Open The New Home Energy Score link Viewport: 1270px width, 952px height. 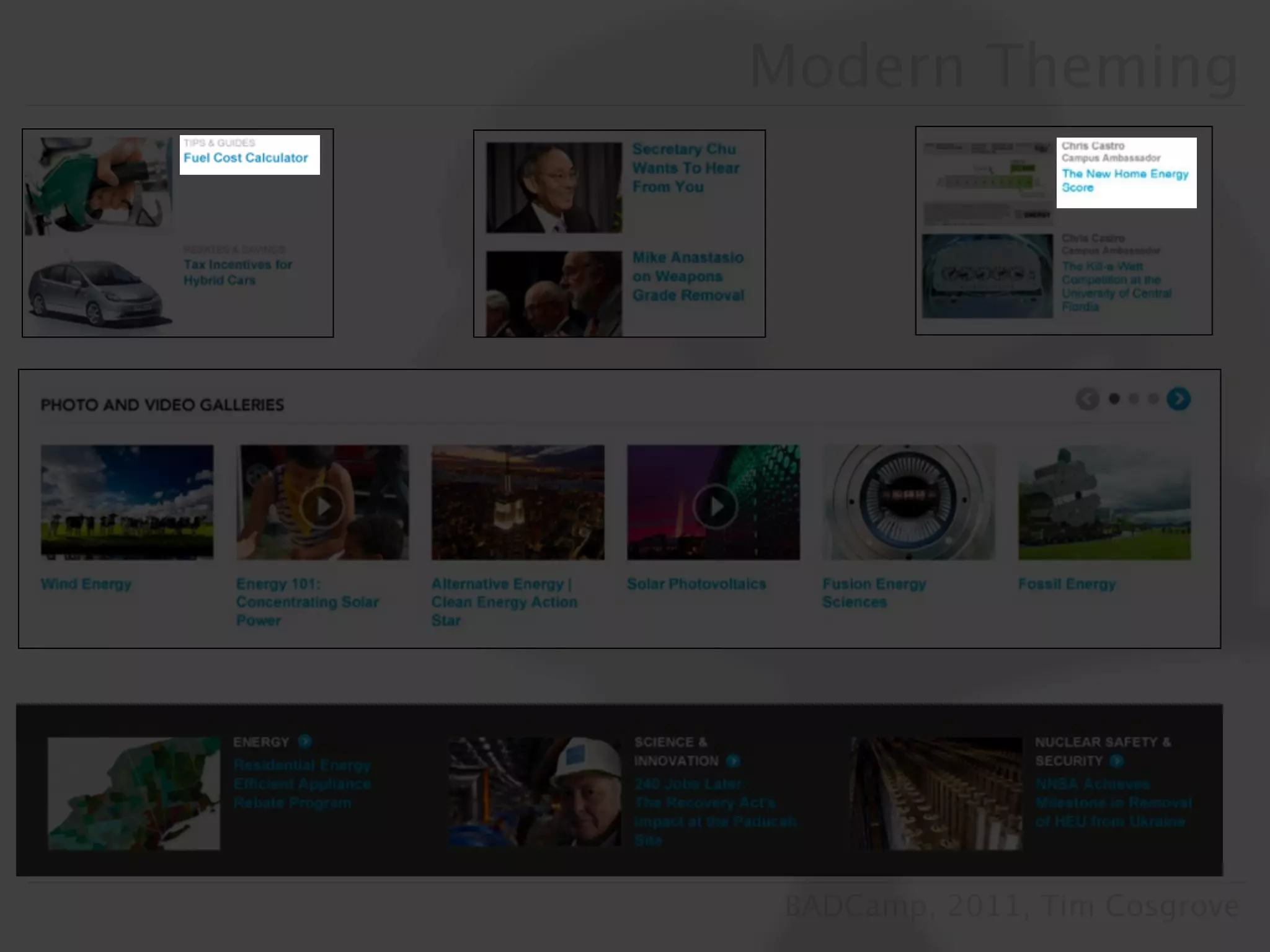(x=1125, y=180)
